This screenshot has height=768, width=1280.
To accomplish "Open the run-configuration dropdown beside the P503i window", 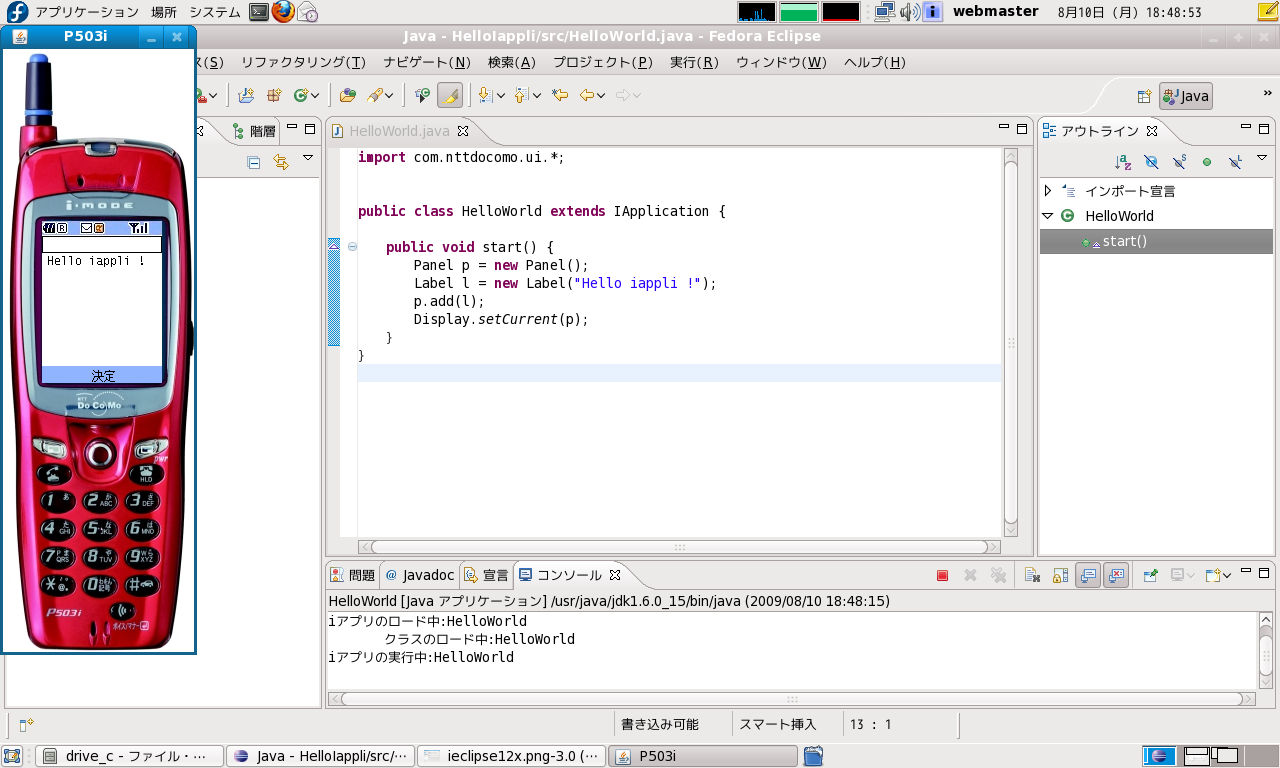I will click(x=214, y=96).
